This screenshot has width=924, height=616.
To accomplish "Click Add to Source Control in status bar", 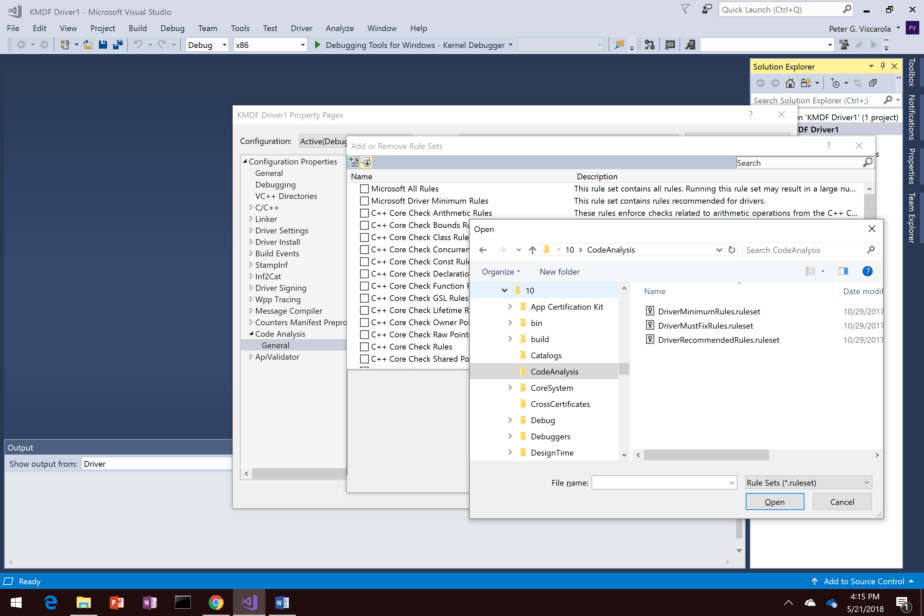I will click(x=862, y=581).
